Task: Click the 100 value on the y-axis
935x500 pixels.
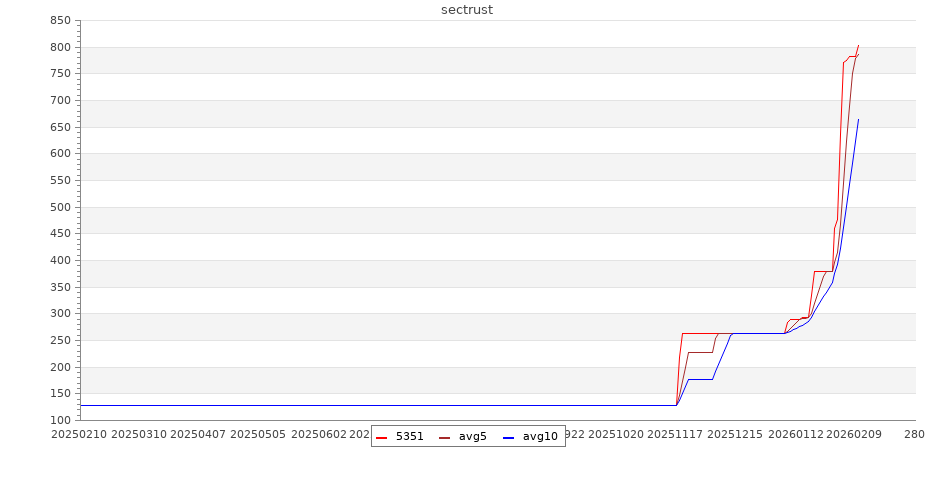Action: click(59, 420)
